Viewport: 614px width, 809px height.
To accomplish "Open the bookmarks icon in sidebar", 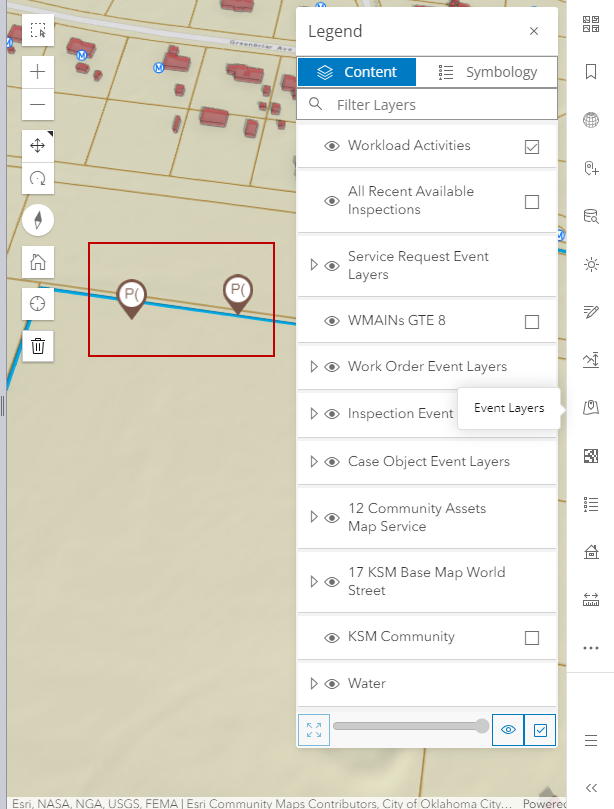I will [x=591, y=72].
